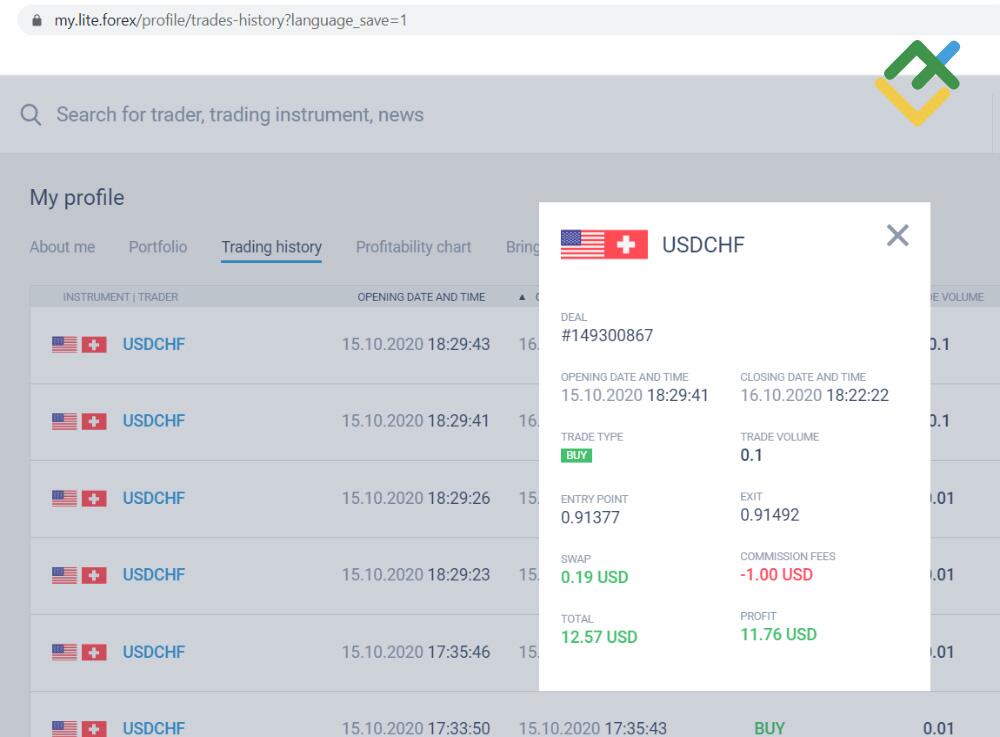
Task: Sort by the Instrument | Trader column header
Action: (120, 297)
